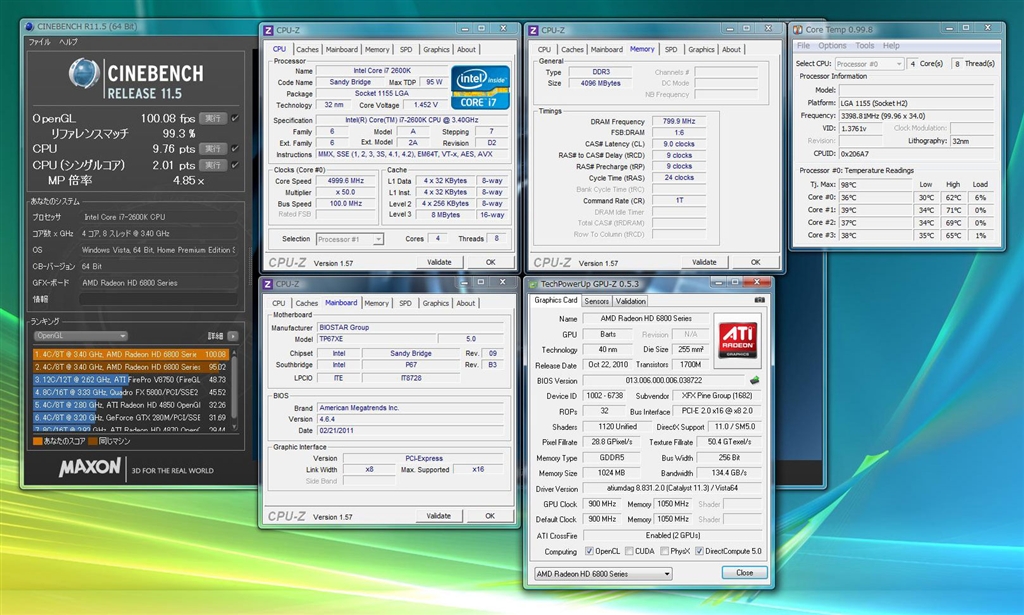Click Validate in CPU-Z Memory window
Viewport: 1024px width, 615px height.
point(704,262)
